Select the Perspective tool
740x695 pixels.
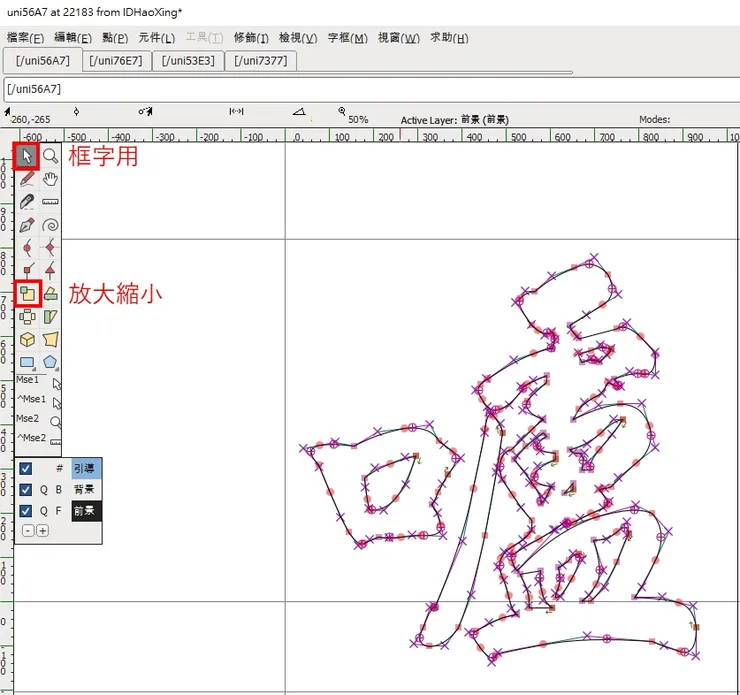(x=50, y=339)
